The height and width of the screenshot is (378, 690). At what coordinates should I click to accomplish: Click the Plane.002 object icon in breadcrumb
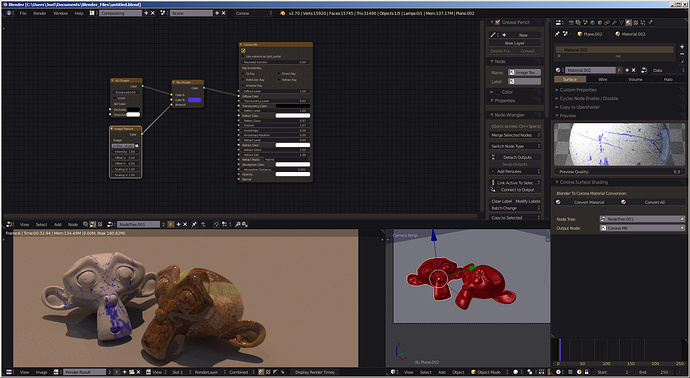coord(580,34)
